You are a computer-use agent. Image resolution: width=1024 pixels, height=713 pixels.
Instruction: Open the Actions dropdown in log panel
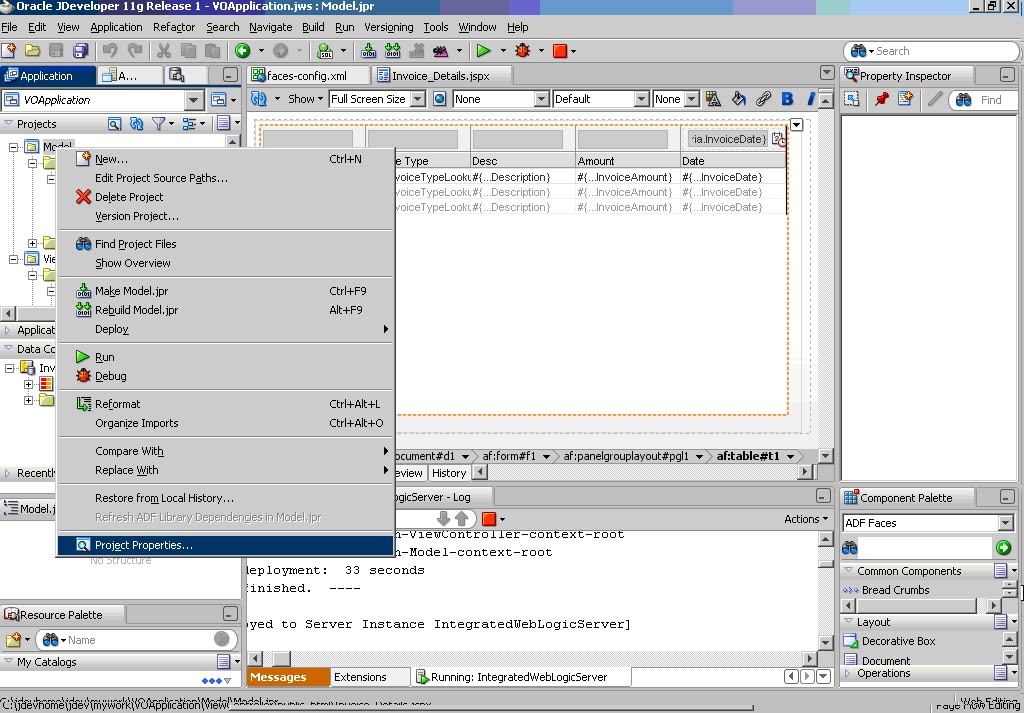pyautogui.click(x=806, y=519)
